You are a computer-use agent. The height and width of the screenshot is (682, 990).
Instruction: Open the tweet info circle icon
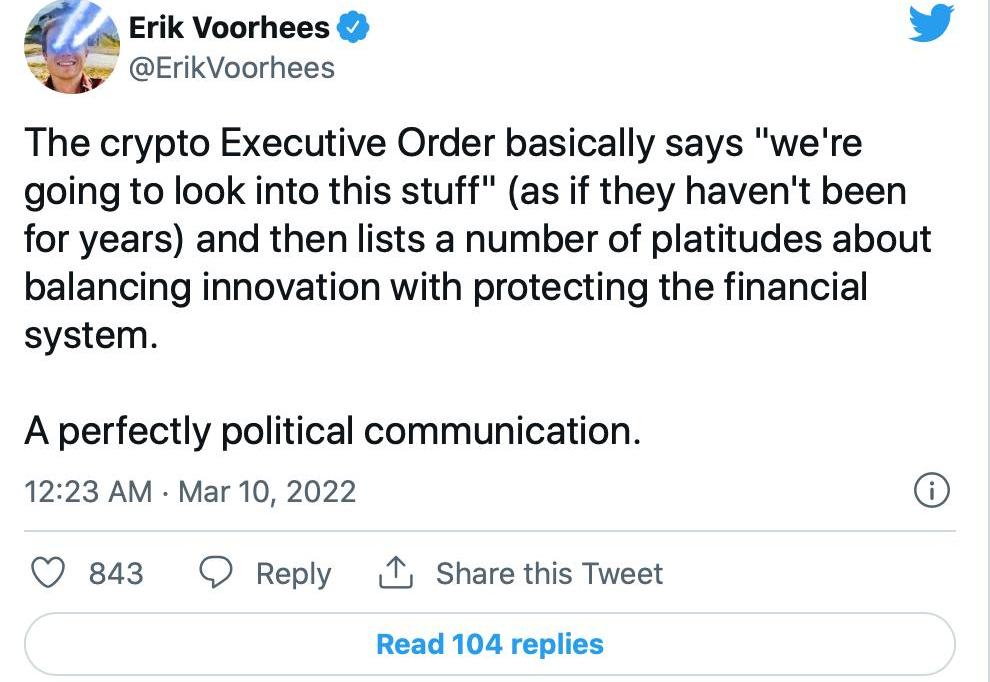(x=931, y=490)
